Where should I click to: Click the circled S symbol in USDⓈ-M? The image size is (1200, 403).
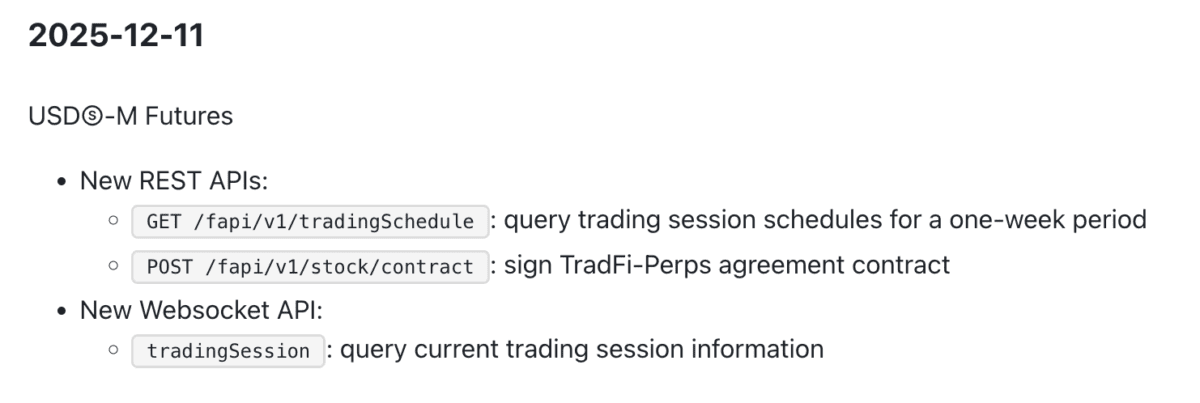pyautogui.click(x=74, y=117)
